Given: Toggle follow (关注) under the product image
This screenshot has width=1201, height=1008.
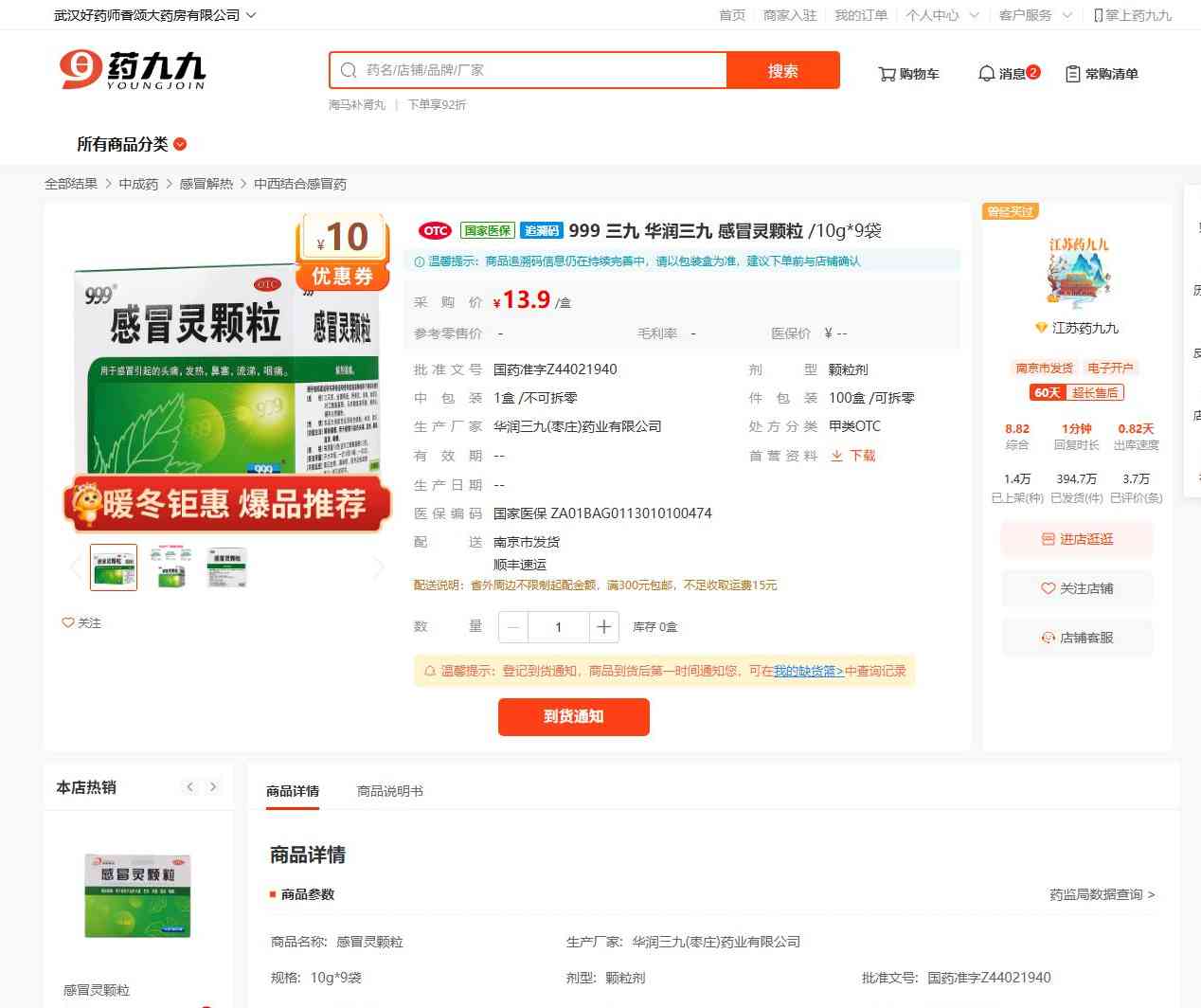Looking at the screenshot, I should (81, 623).
